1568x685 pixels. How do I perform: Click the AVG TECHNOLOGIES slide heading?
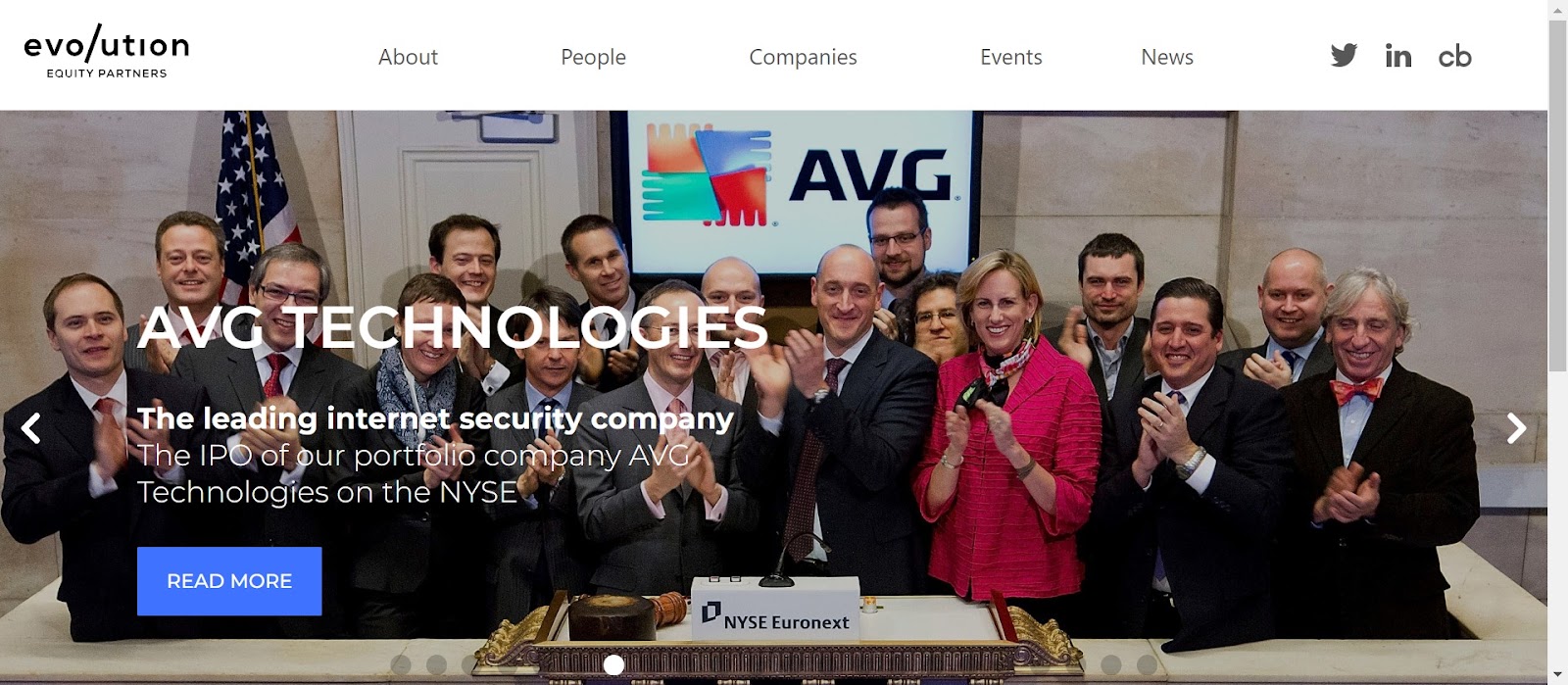453,327
